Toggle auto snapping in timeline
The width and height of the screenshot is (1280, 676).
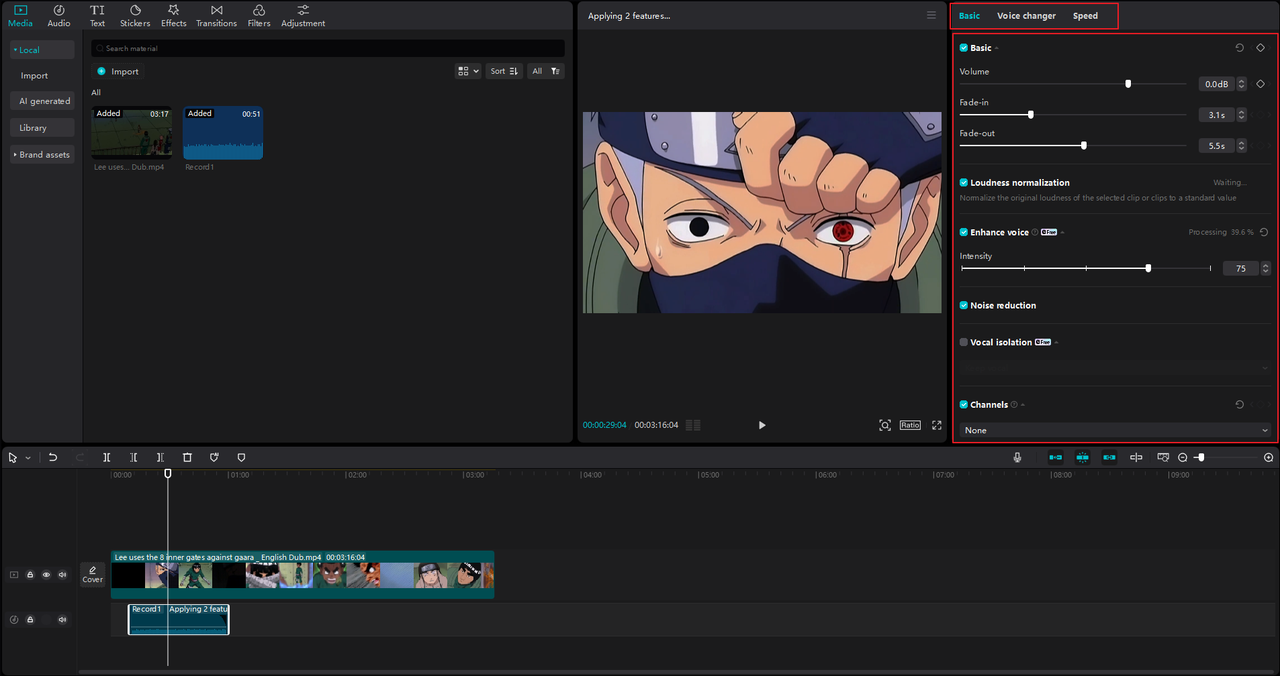coord(1082,457)
